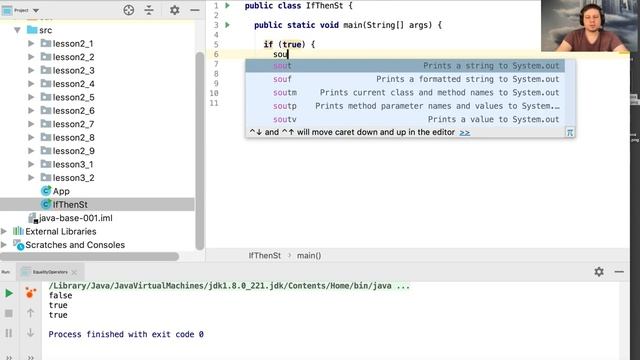Image resolution: width=640 pixels, height=360 pixels.
Task: Expand Scratches and Consoles node
Action: pos(4,245)
